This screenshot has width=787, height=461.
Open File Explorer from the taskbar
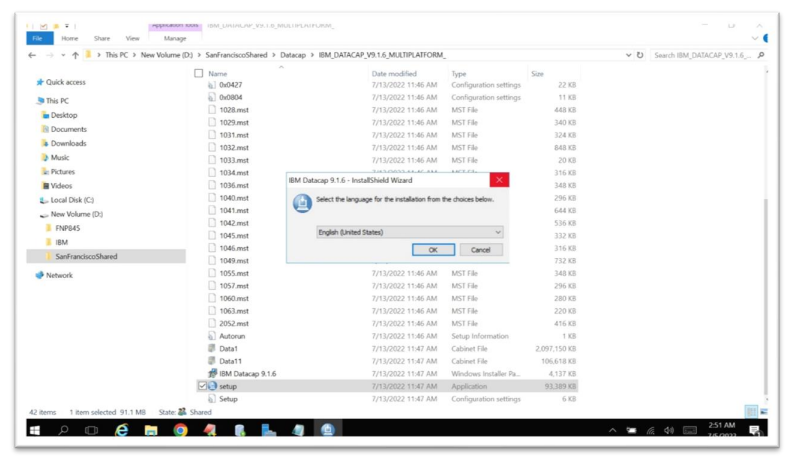click(x=151, y=430)
